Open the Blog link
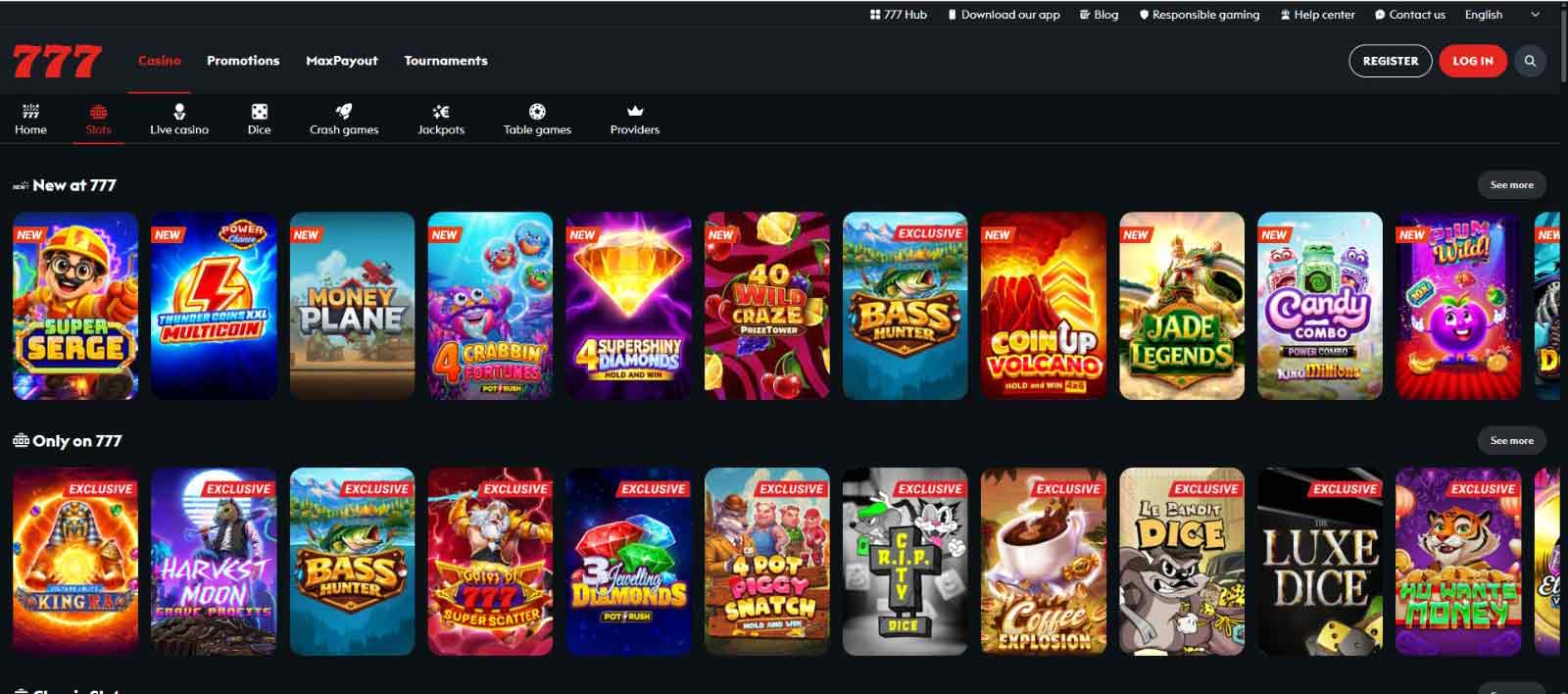This screenshot has width=1568, height=694. click(x=1106, y=15)
